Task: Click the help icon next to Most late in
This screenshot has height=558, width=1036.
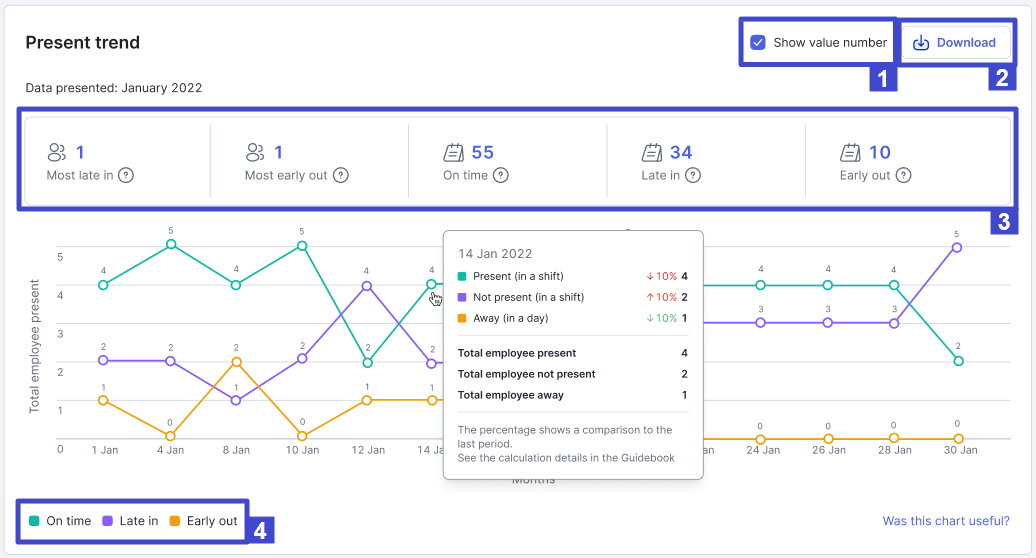Action: [126, 175]
